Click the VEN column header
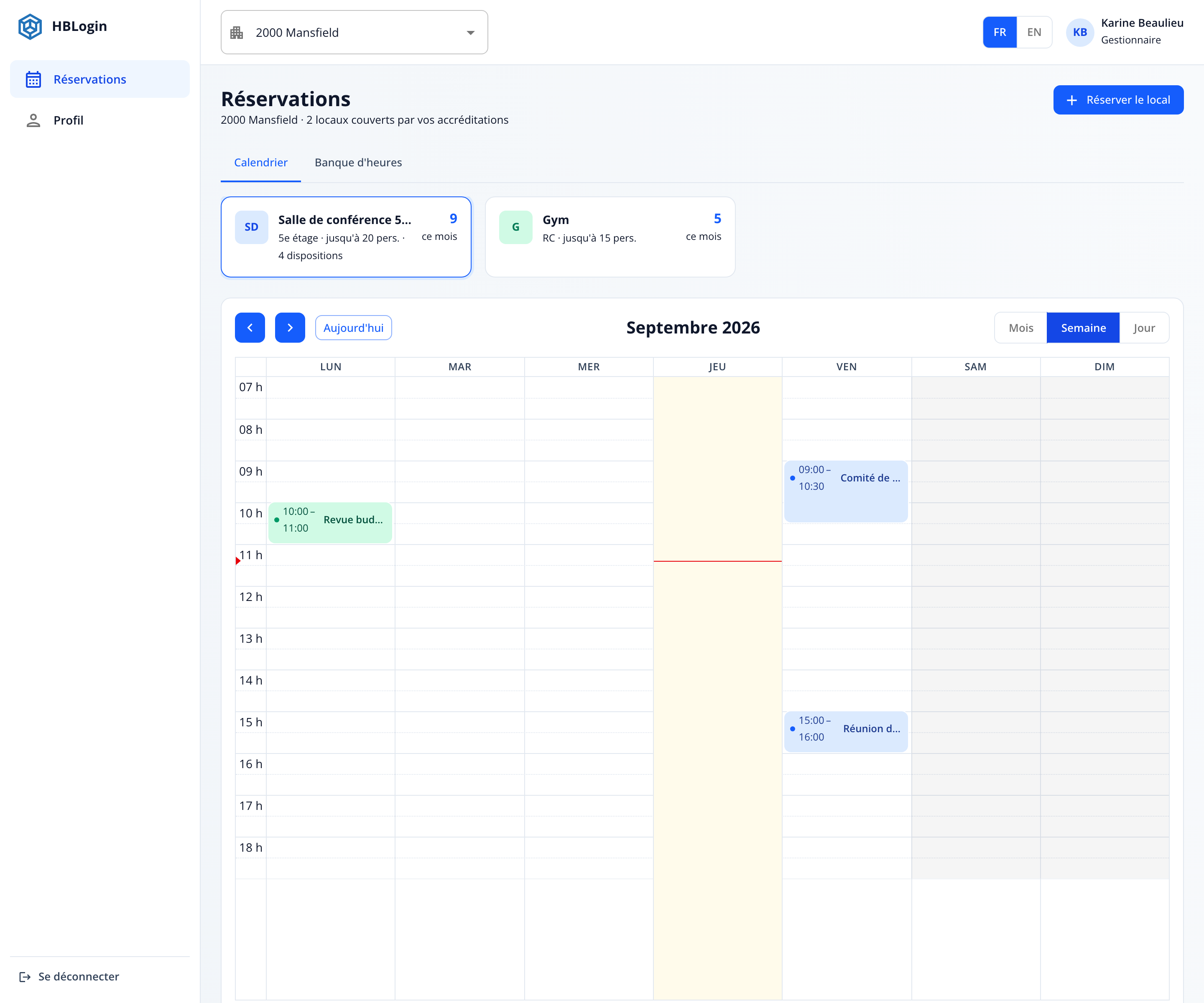 click(x=846, y=367)
